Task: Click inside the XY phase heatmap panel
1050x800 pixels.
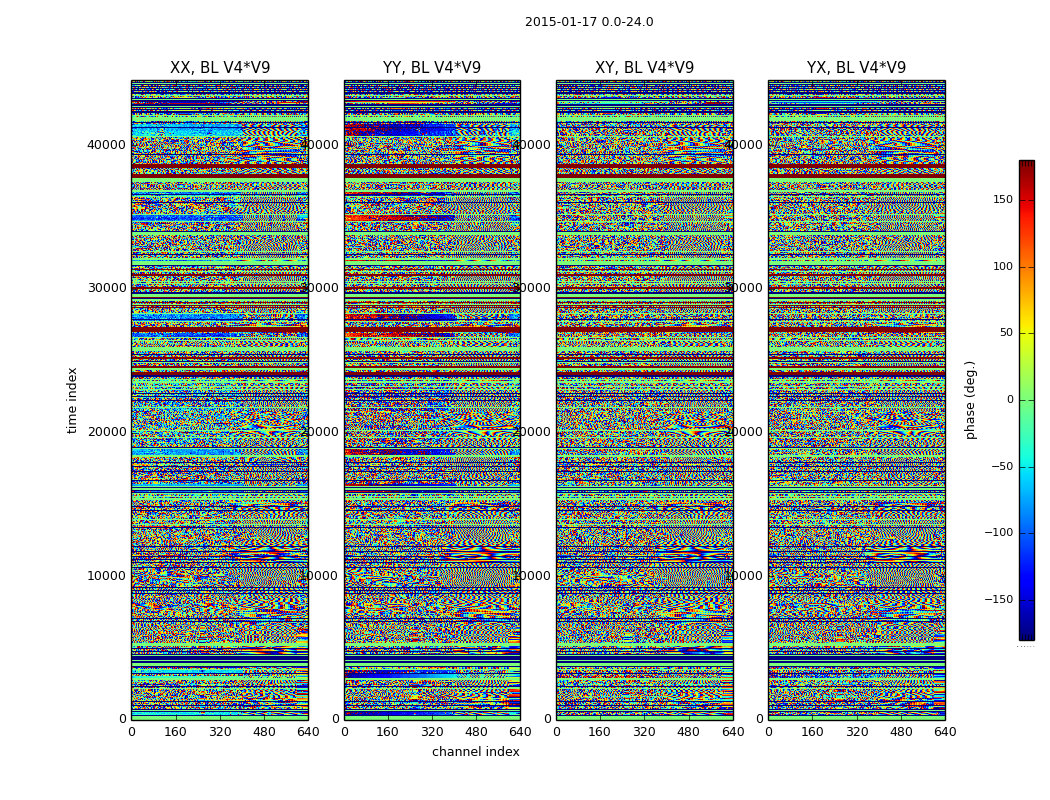Action: tap(644, 400)
